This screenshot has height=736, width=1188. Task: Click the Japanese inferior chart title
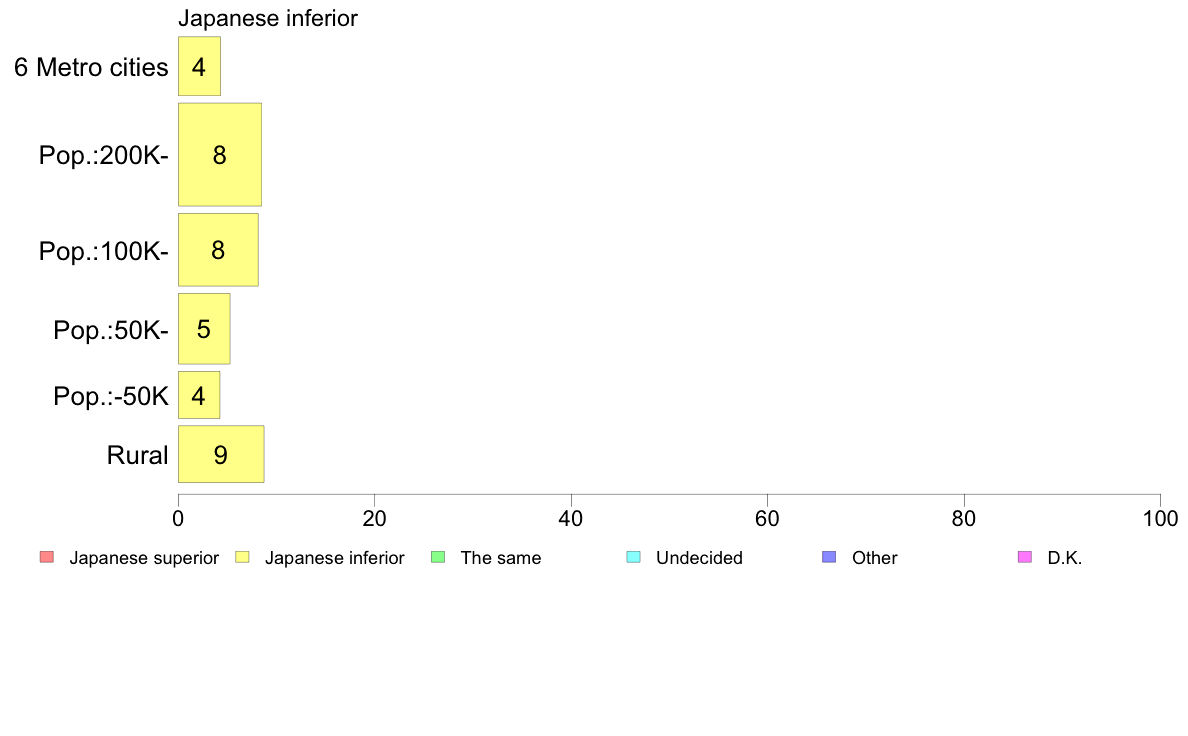(267, 18)
